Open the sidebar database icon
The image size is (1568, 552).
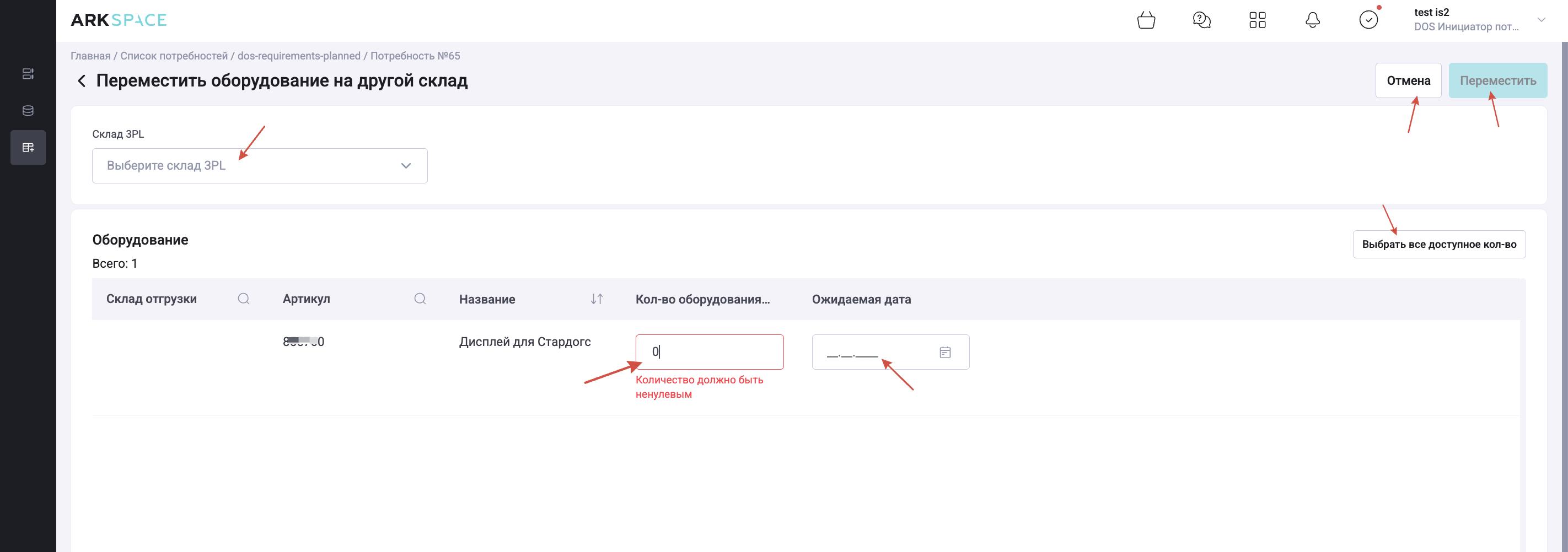(28, 111)
